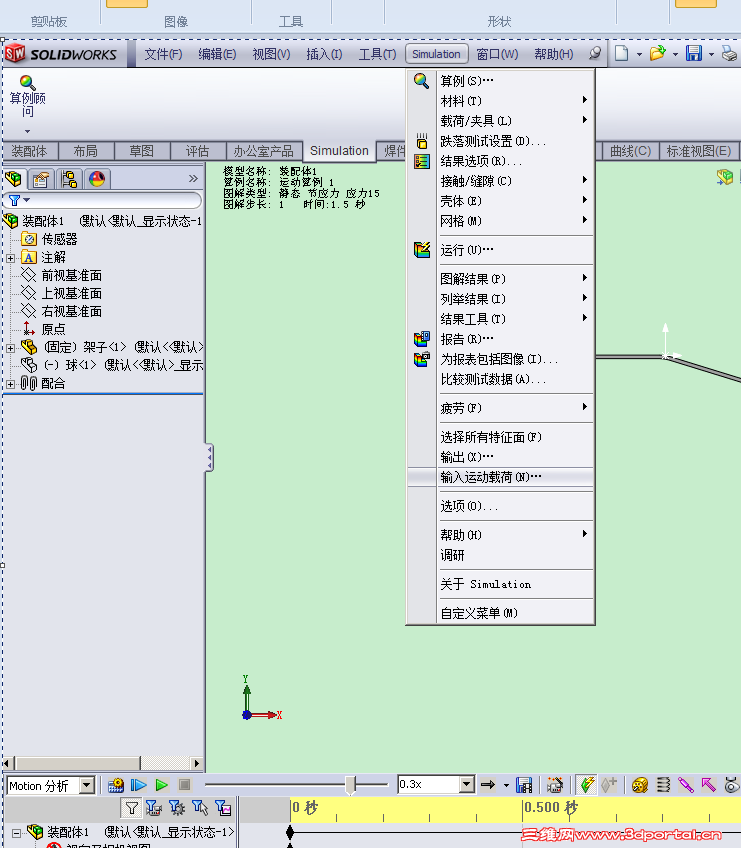741x848 pixels.
Task: Click the Save Animation icon
Action: (524, 785)
